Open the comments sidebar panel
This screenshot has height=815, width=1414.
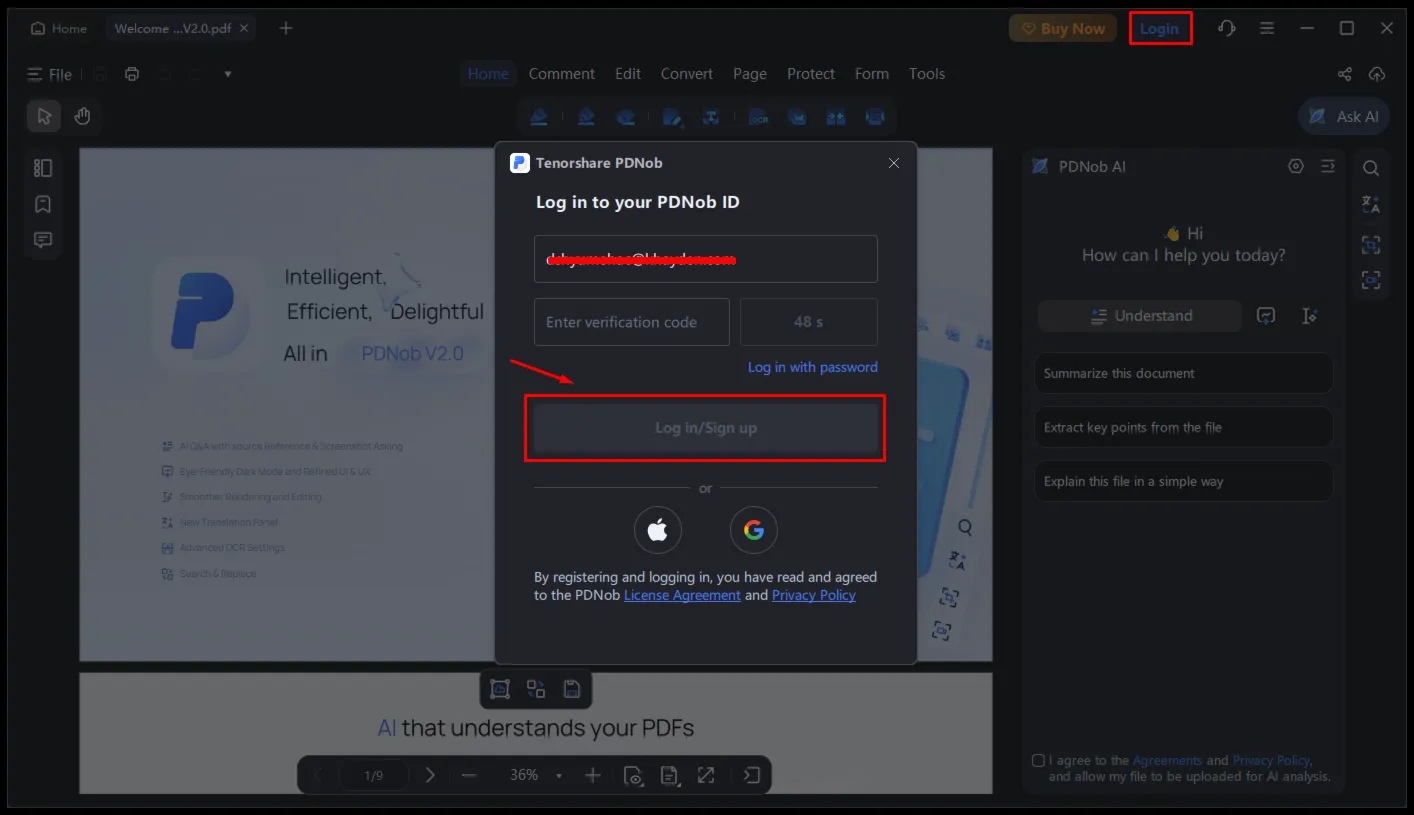coord(43,240)
